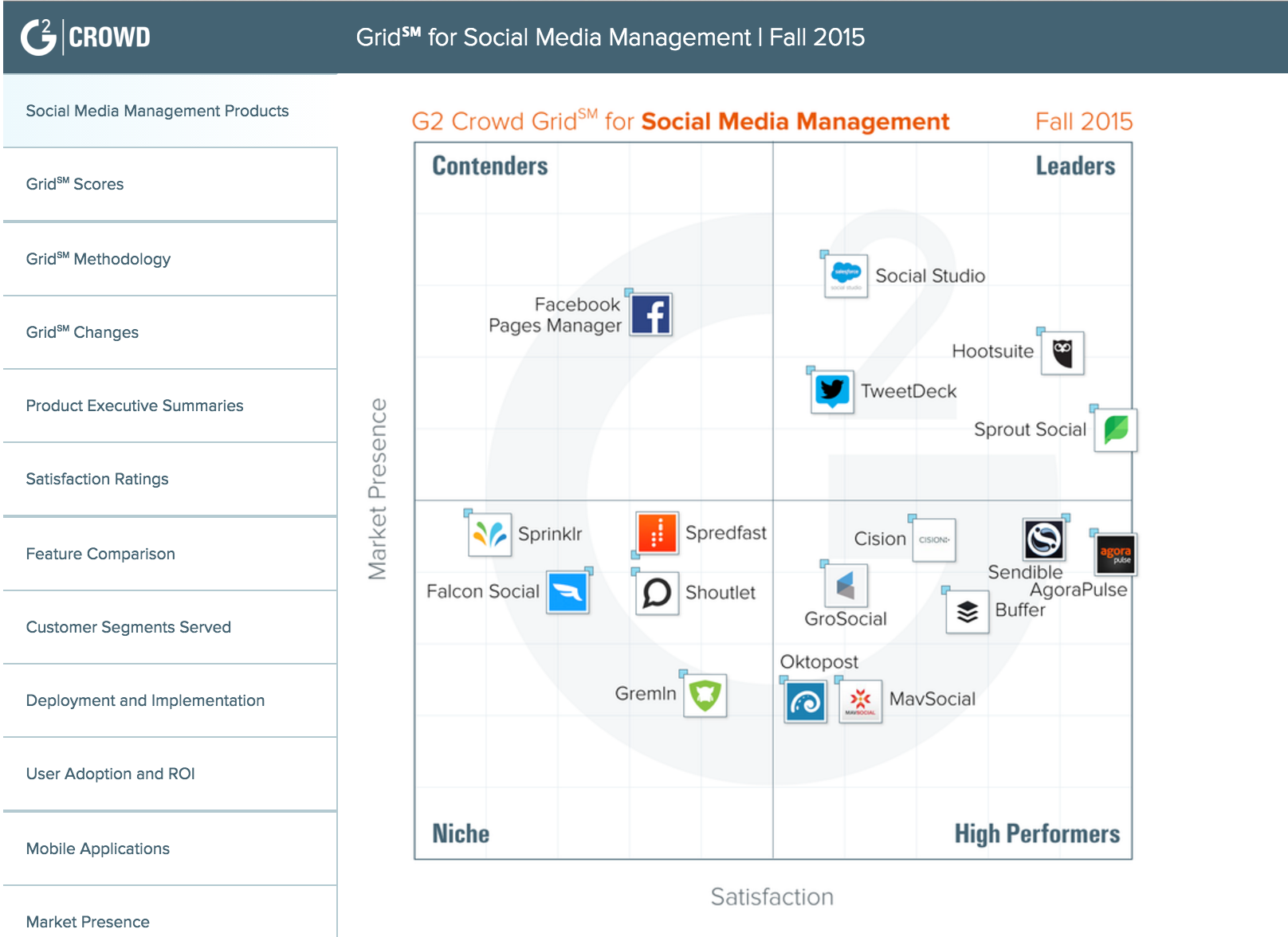Select the orange Spredfast icon
Viewport: 1288px width, 937px height.
pyautogui.click(x=658, y=533)
